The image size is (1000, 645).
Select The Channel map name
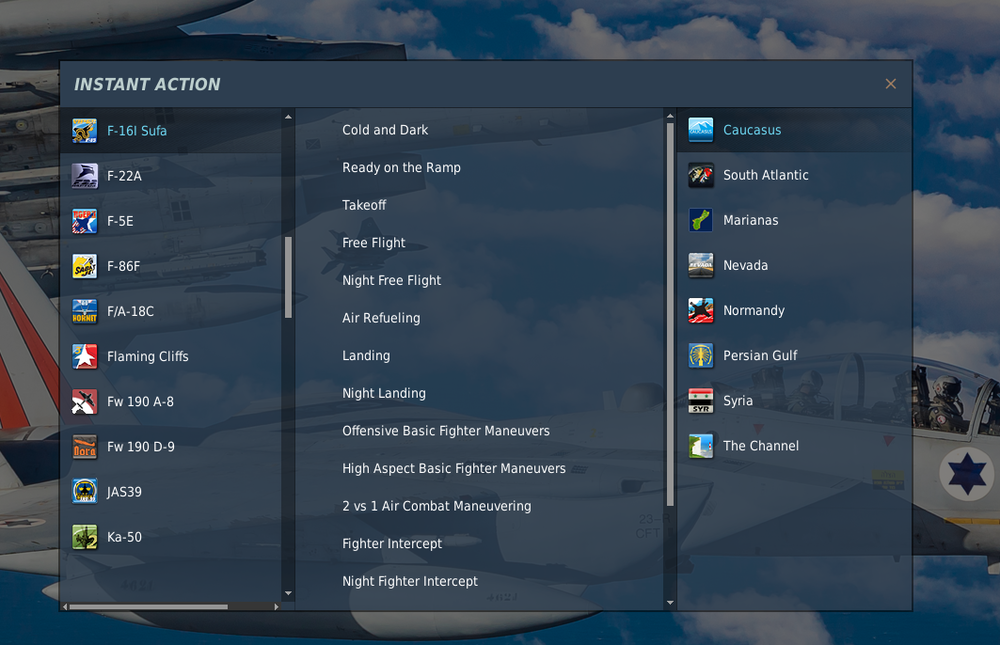click(760, 447)
